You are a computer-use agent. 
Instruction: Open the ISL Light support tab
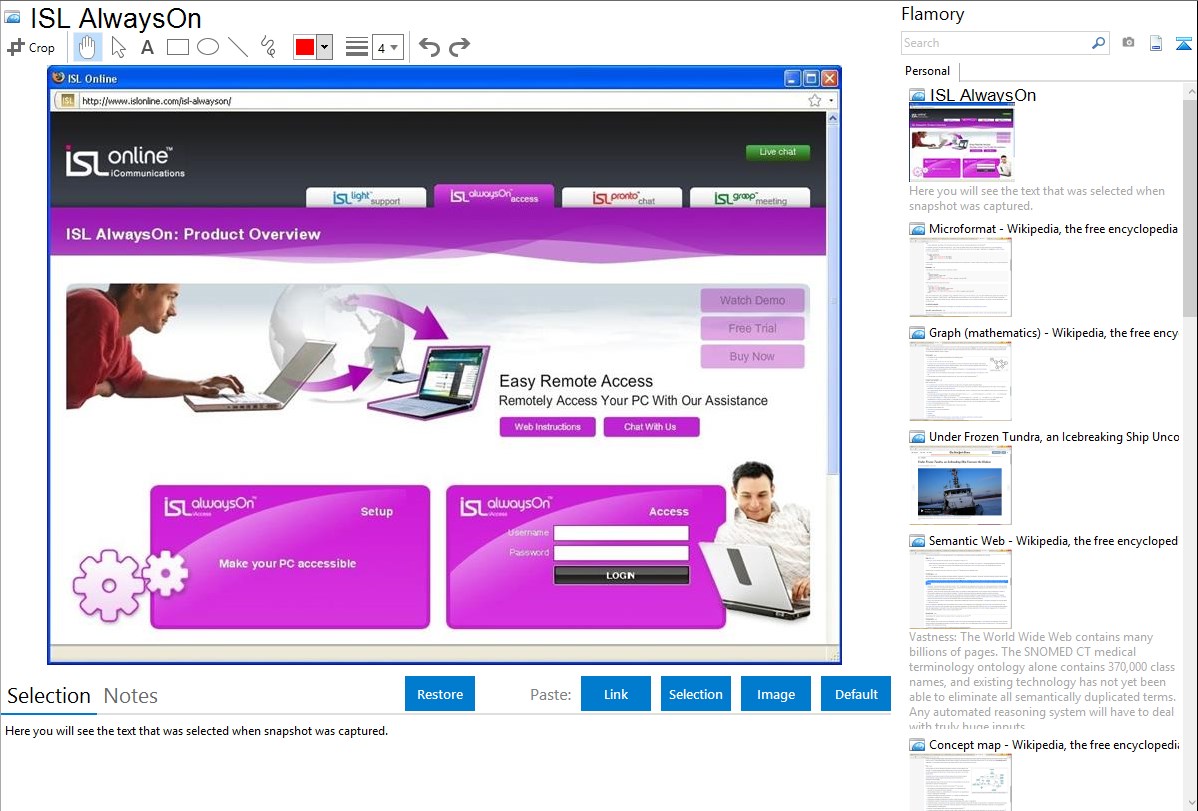[366, 197]
